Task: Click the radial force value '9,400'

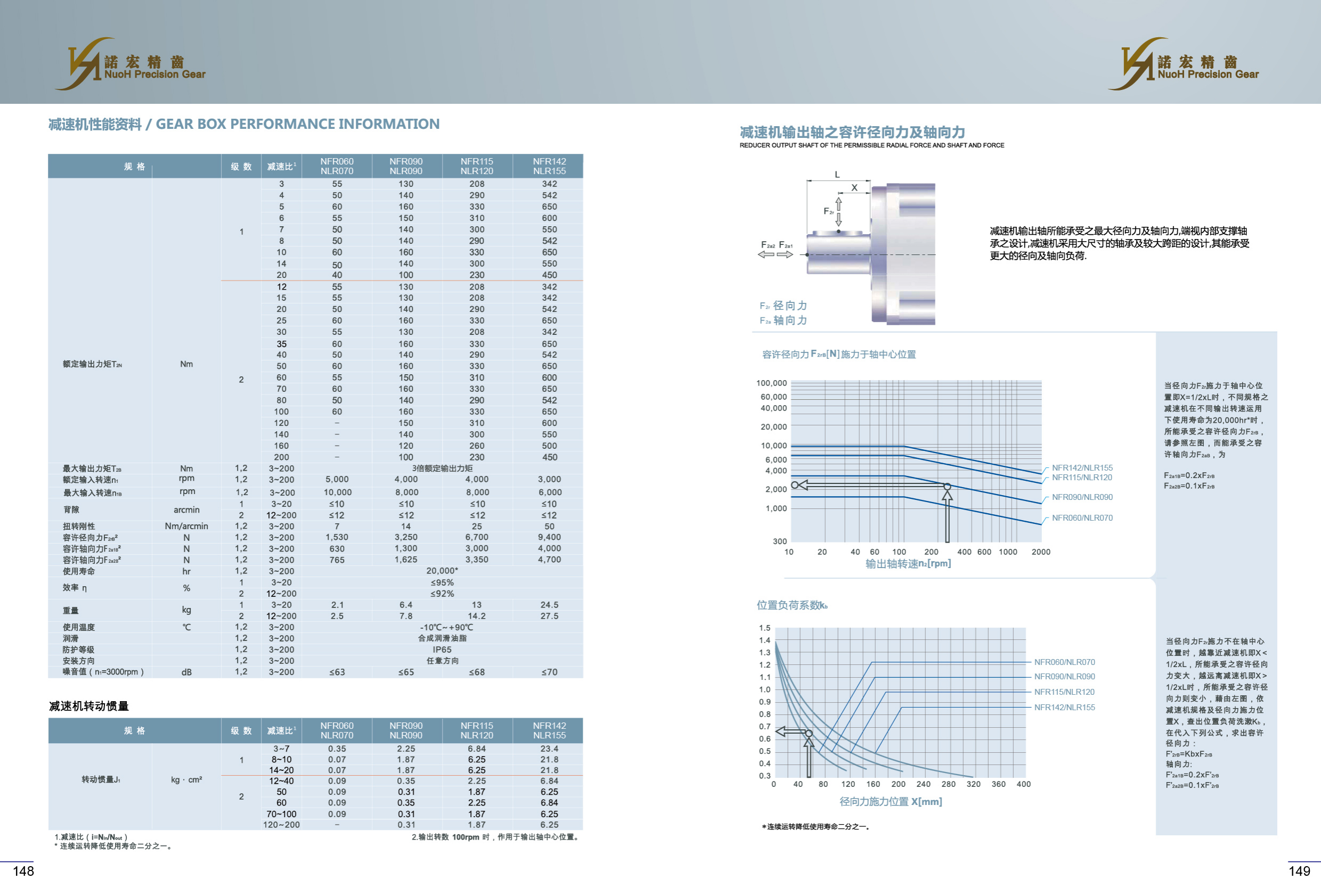Action: pyautogui.click(x=550, y=538)
